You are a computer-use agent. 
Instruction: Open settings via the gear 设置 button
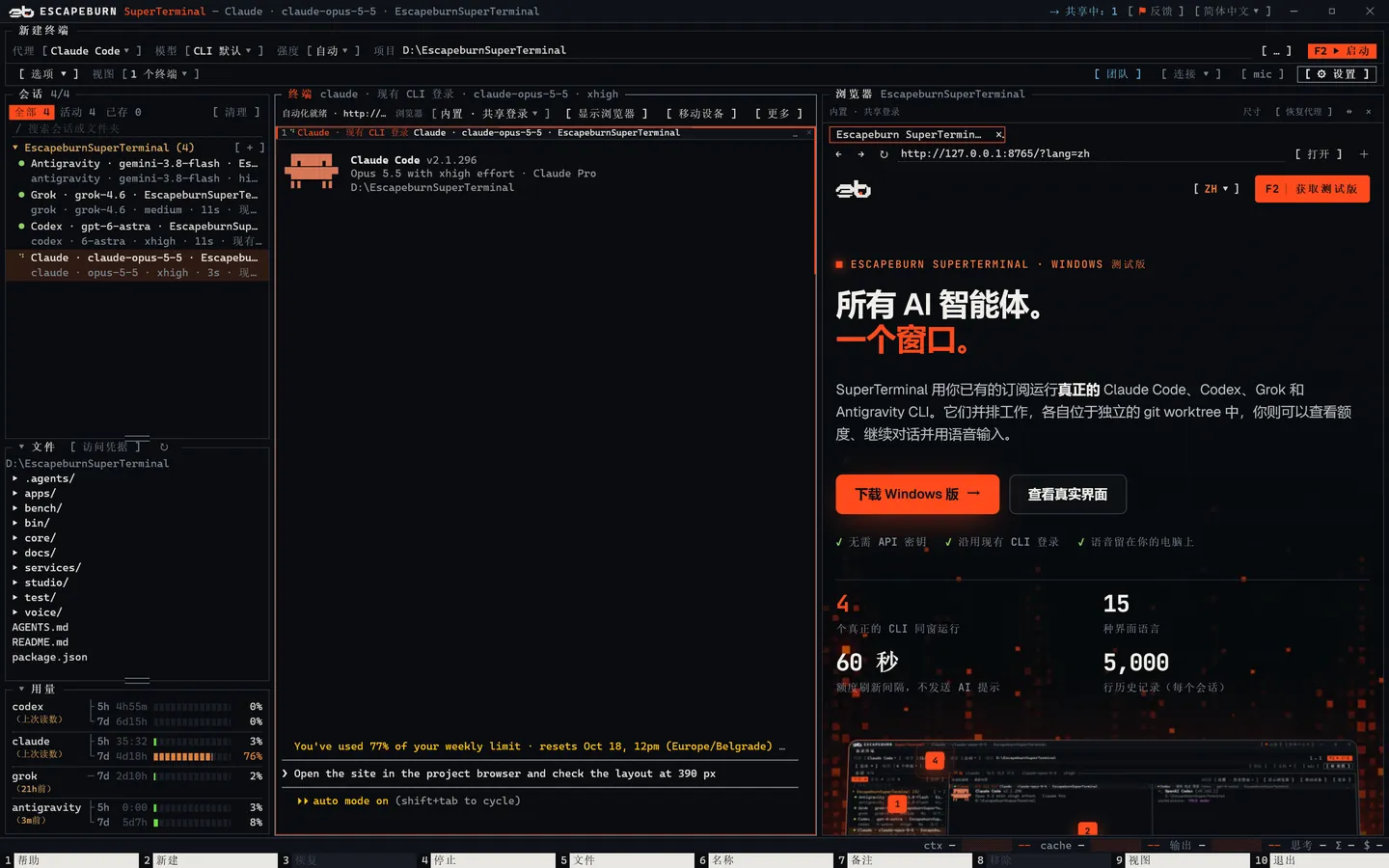[x=1337, y=74]
